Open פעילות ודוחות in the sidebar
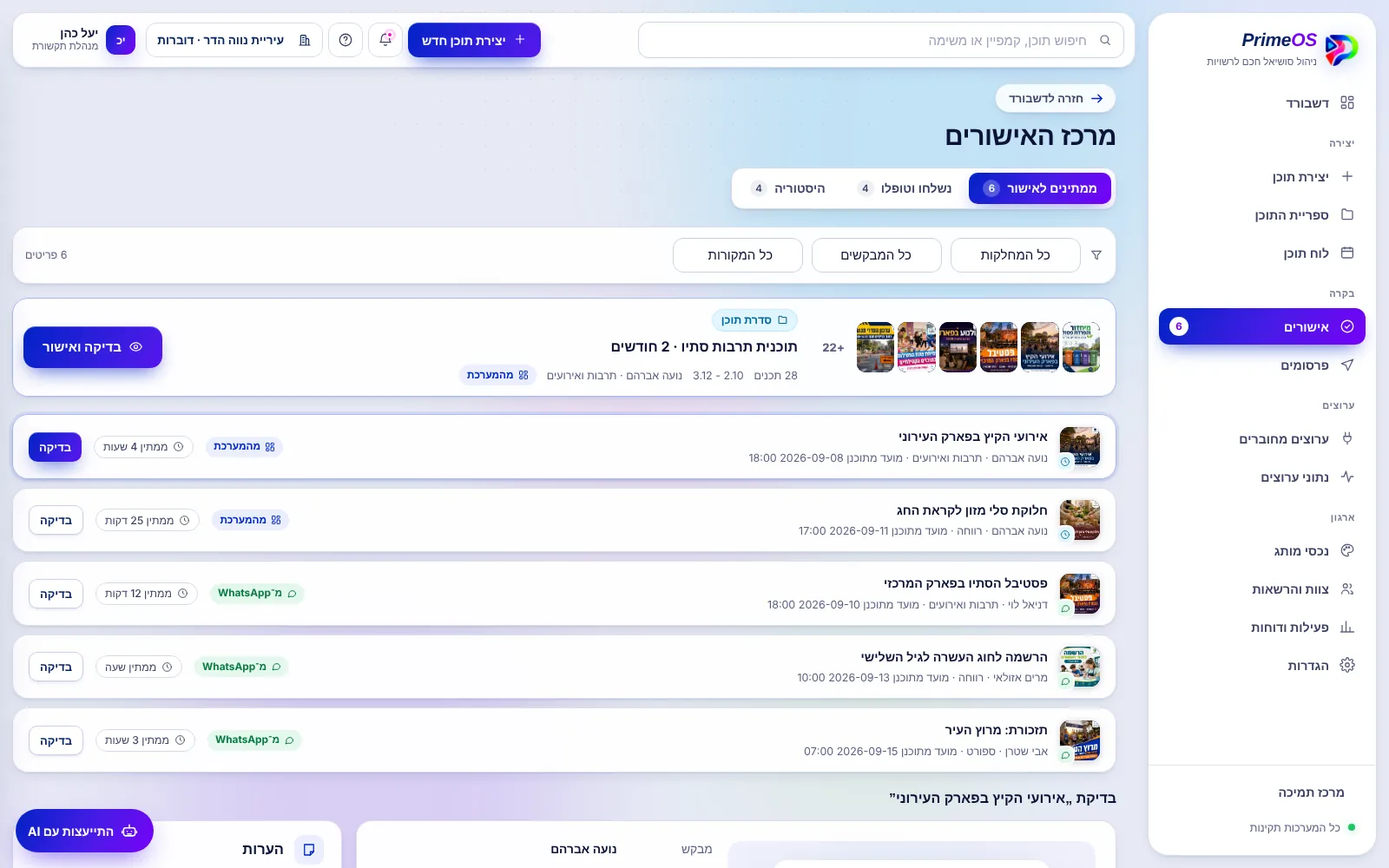Screen dimensions: 1389x868 (x=1262, y=628)
